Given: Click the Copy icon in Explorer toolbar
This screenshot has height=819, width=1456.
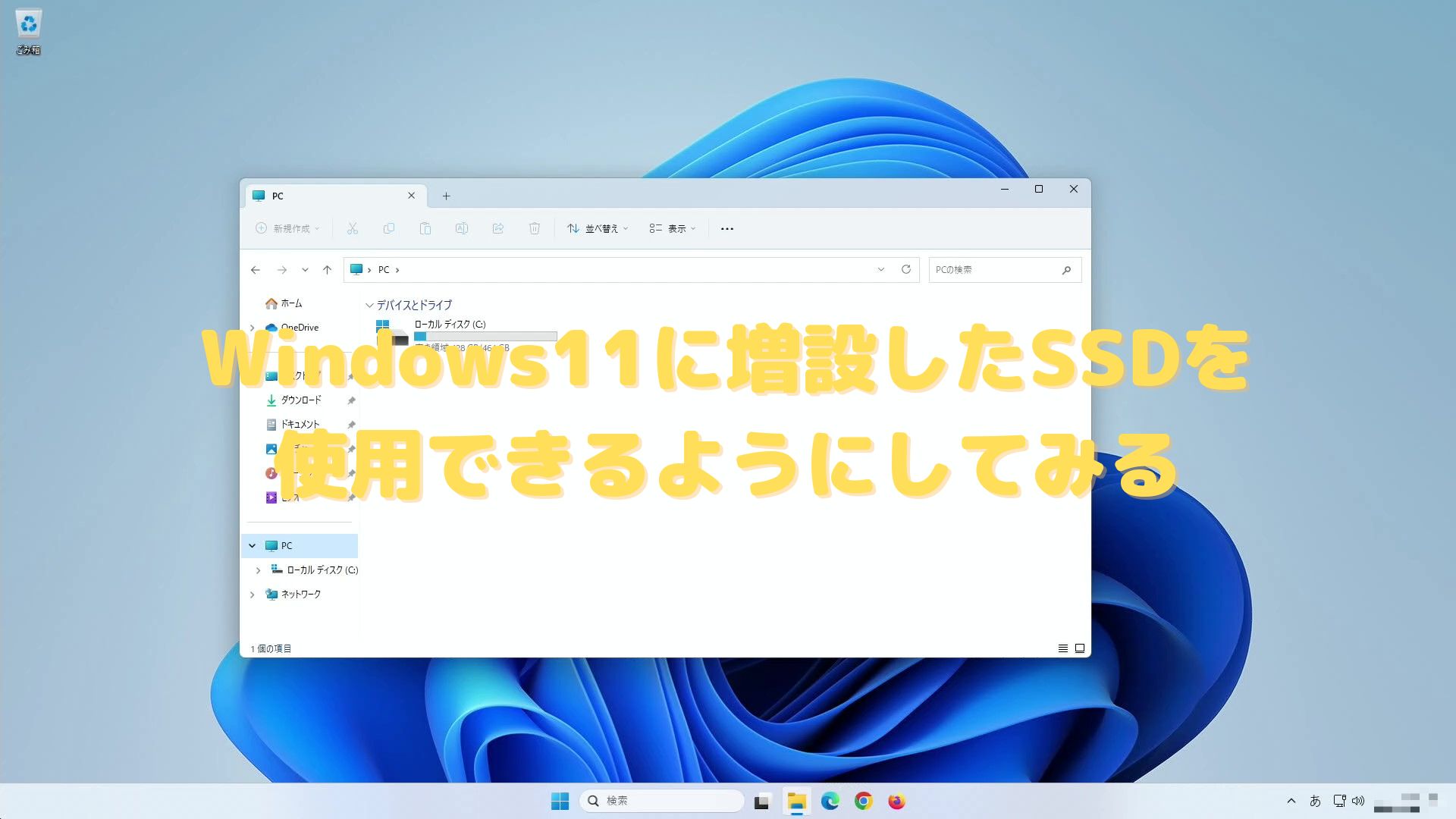Looking at the screenshot, I should (x=389, y=228).
